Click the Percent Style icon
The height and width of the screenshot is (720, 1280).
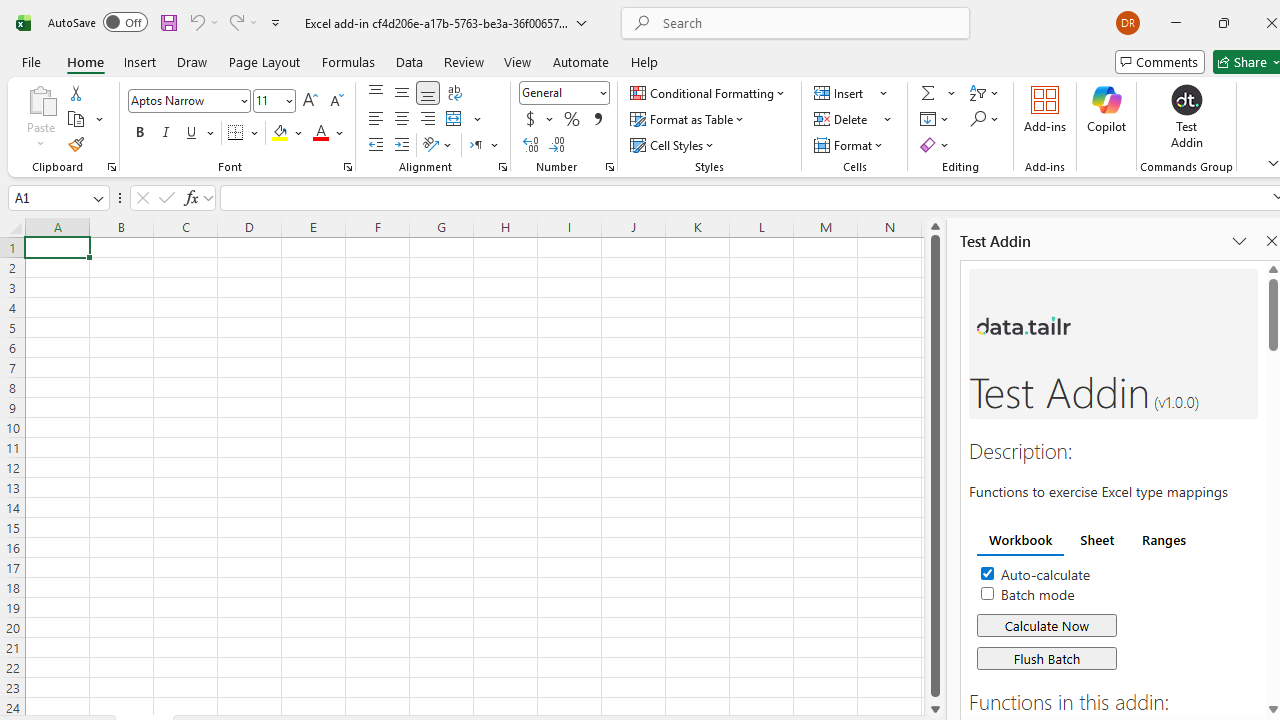coord(571,119)
